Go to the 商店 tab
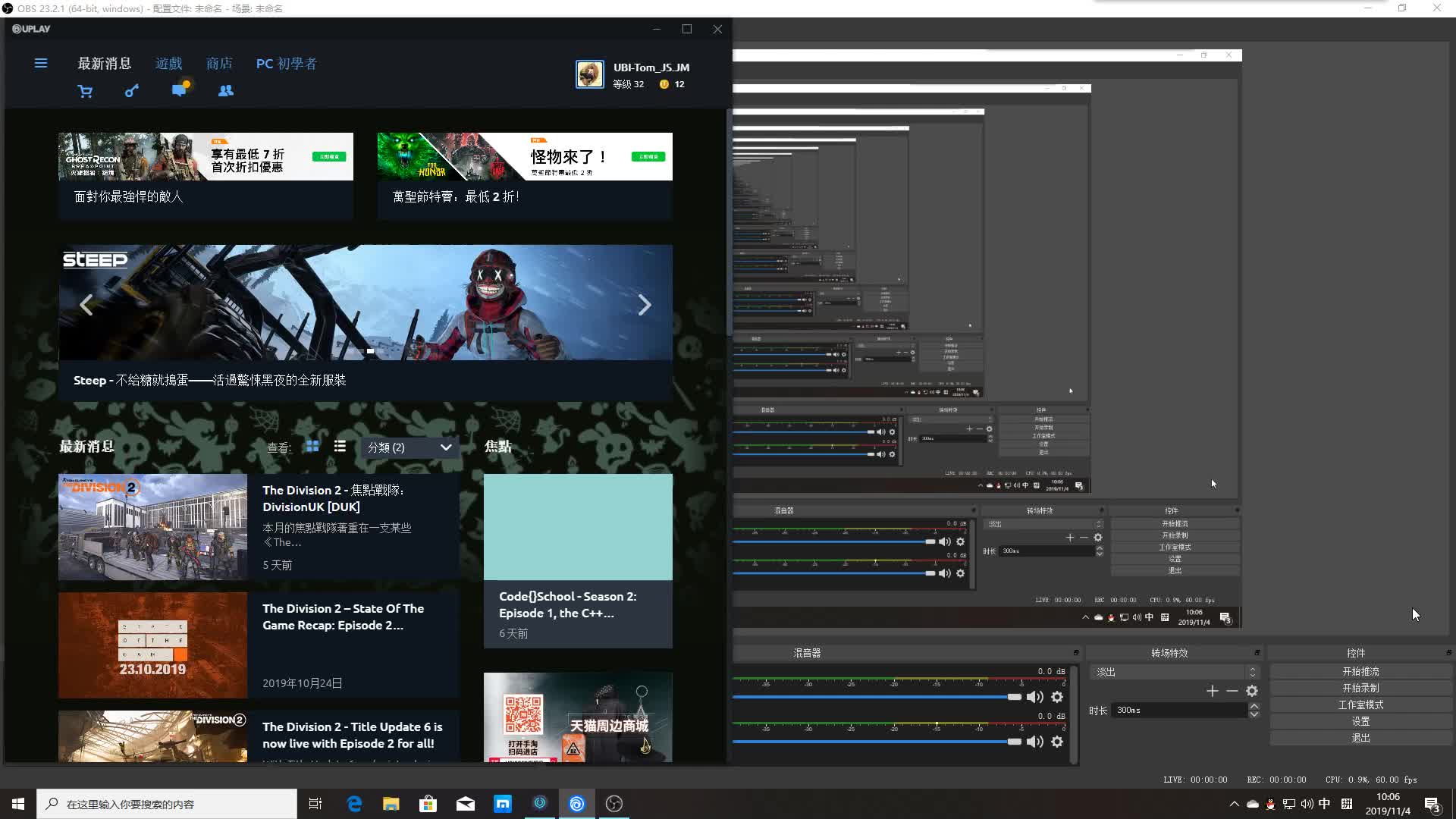The height and width of the screenshot is (819, 1456). (219, 64)
